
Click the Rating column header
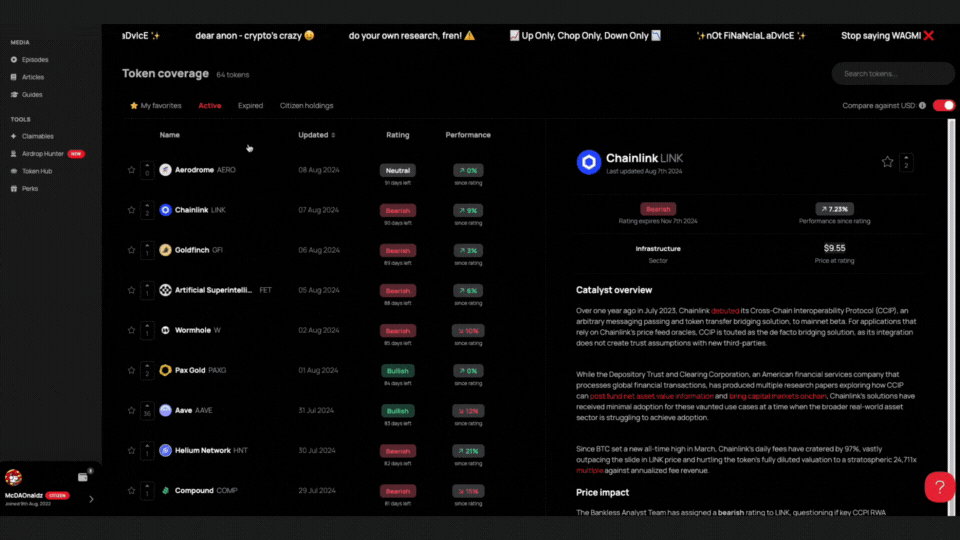(x=397, y=135)
